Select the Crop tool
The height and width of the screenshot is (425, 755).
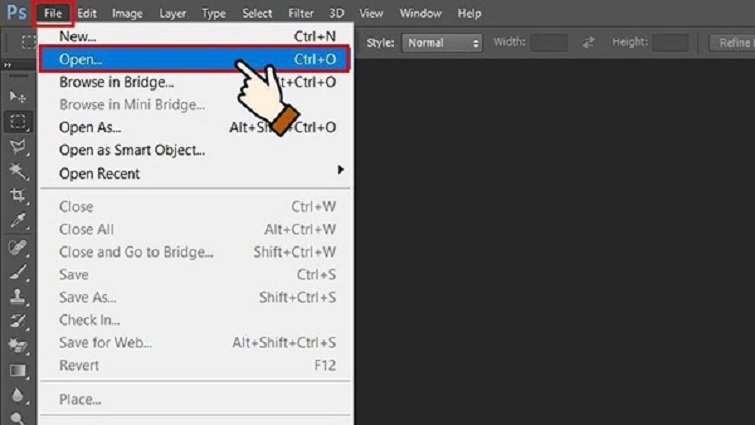point(18,195)
